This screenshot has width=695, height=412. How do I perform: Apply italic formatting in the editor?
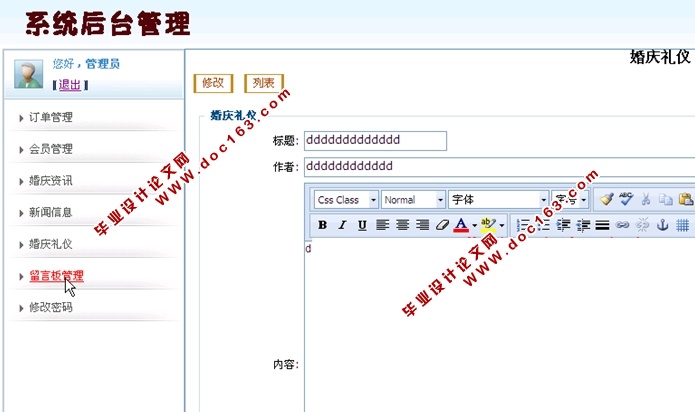(342, 225)
